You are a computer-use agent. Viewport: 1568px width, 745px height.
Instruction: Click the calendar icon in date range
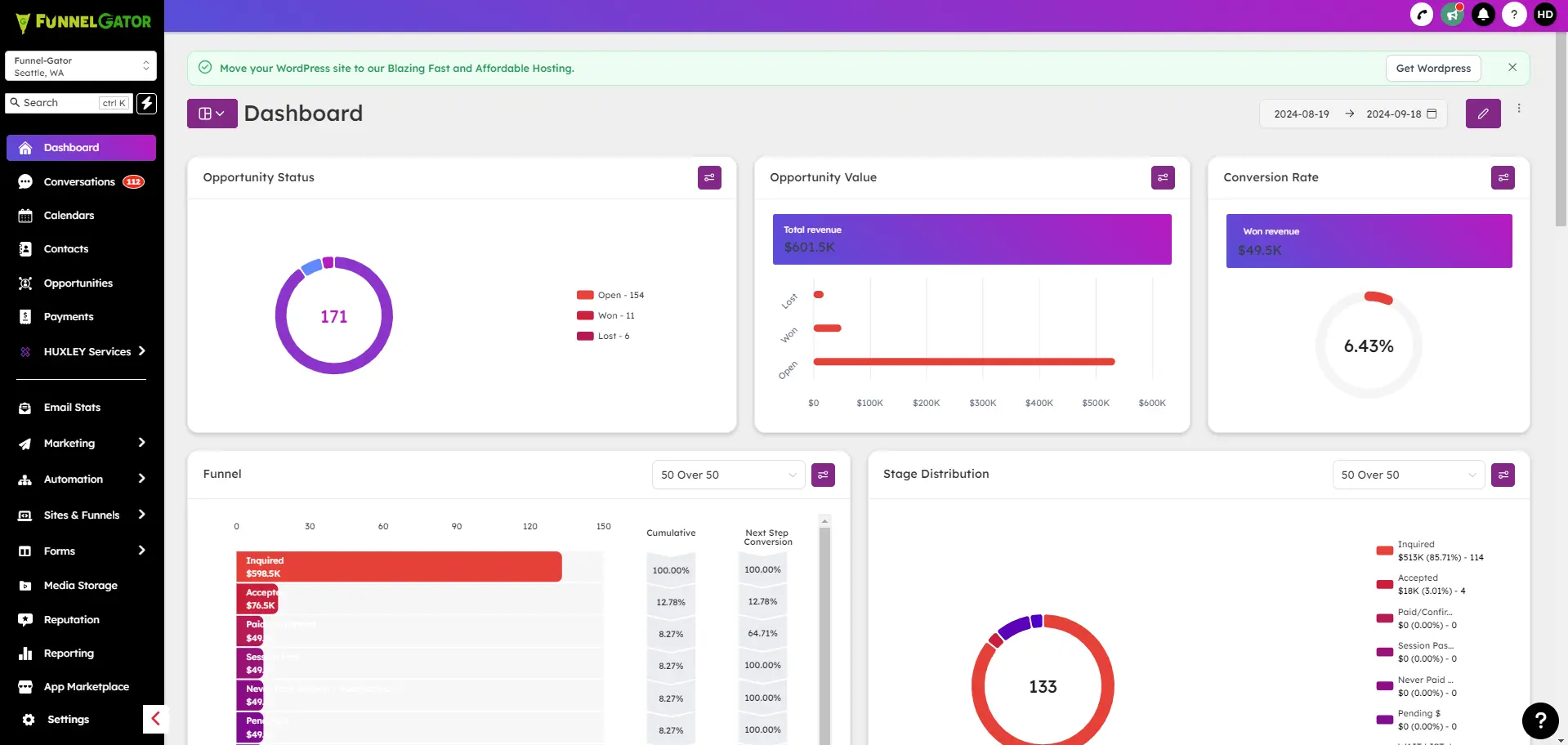pyautogui.click(x=1432, y=114)
